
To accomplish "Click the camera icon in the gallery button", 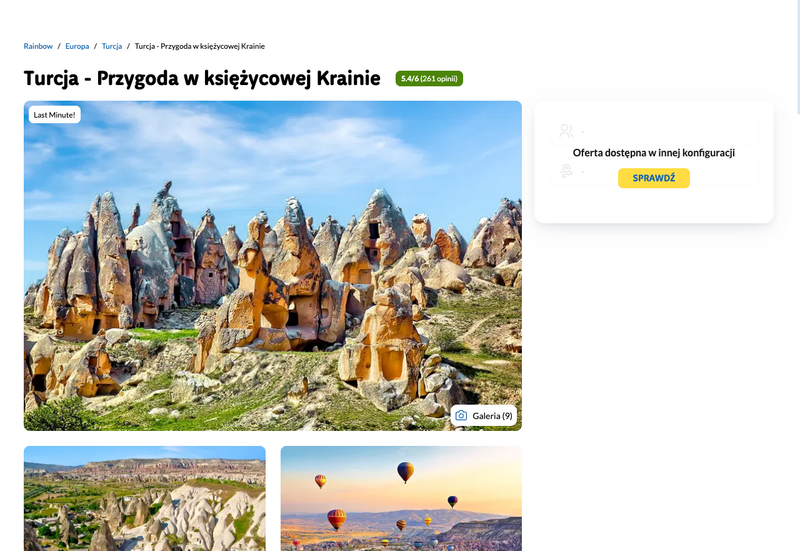I will click(461, 415).
